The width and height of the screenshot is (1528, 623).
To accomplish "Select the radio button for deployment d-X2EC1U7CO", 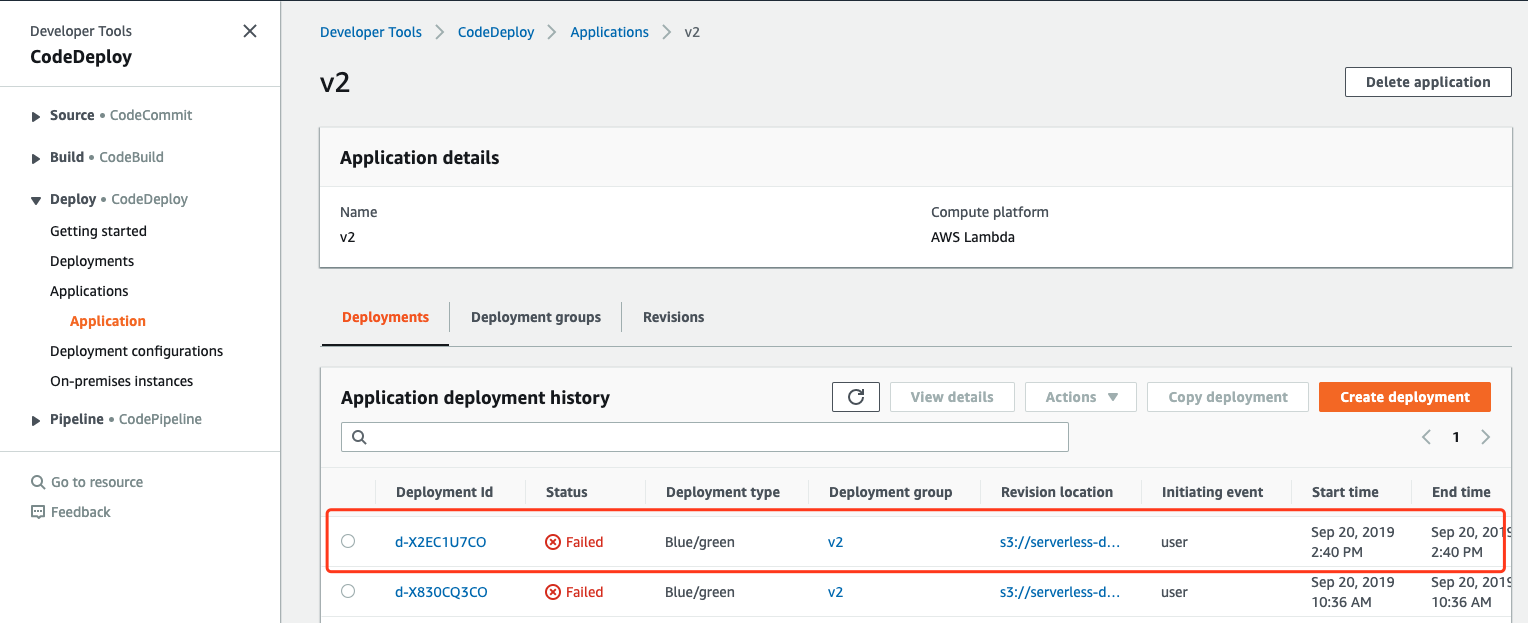I will point(348,541).
